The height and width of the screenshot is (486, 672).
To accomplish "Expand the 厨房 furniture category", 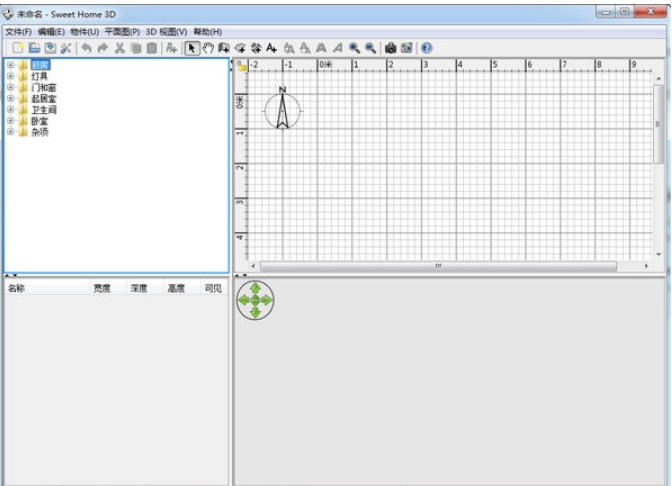I will pyautogui.click(x=10, y=66).
